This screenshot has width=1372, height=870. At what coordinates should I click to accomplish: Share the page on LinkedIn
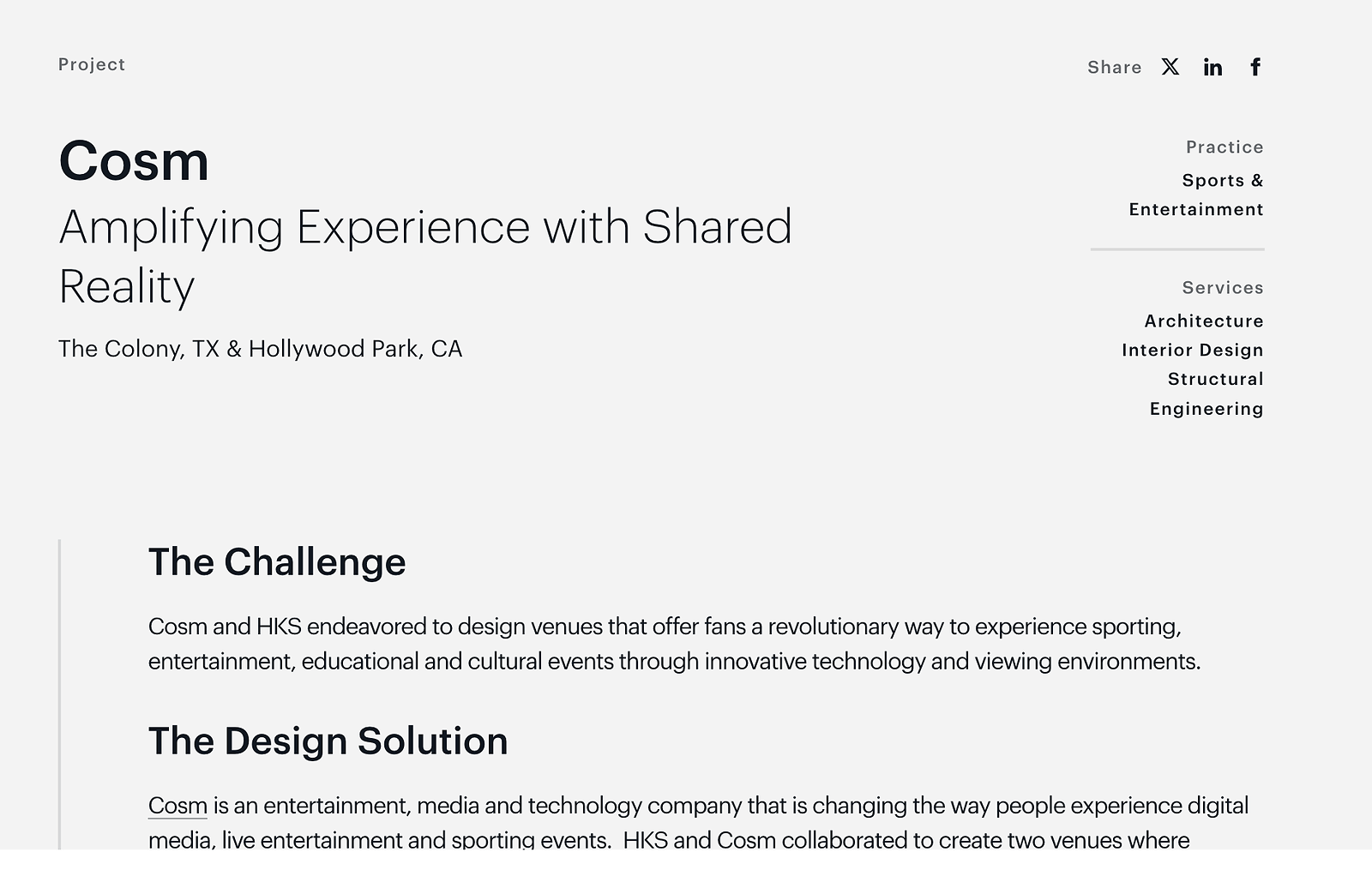tap(1213, 68)
